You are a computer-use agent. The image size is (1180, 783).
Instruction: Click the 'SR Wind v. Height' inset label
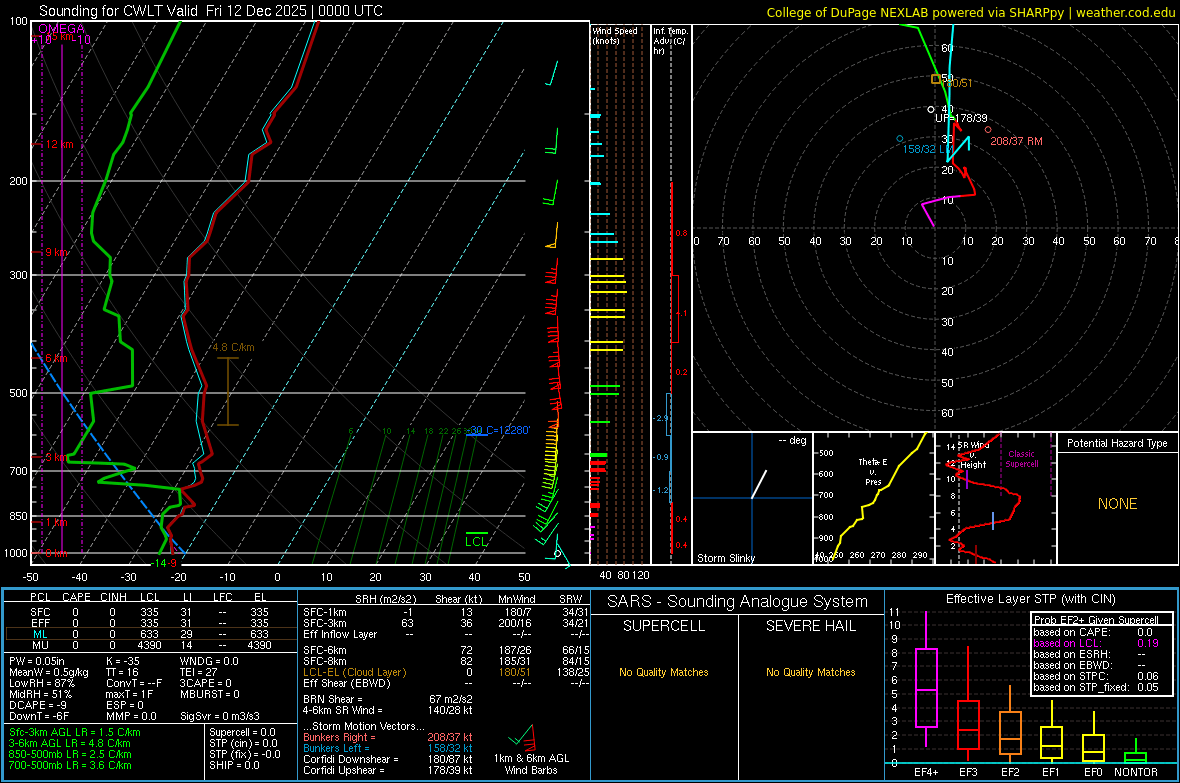coord(974,455)
